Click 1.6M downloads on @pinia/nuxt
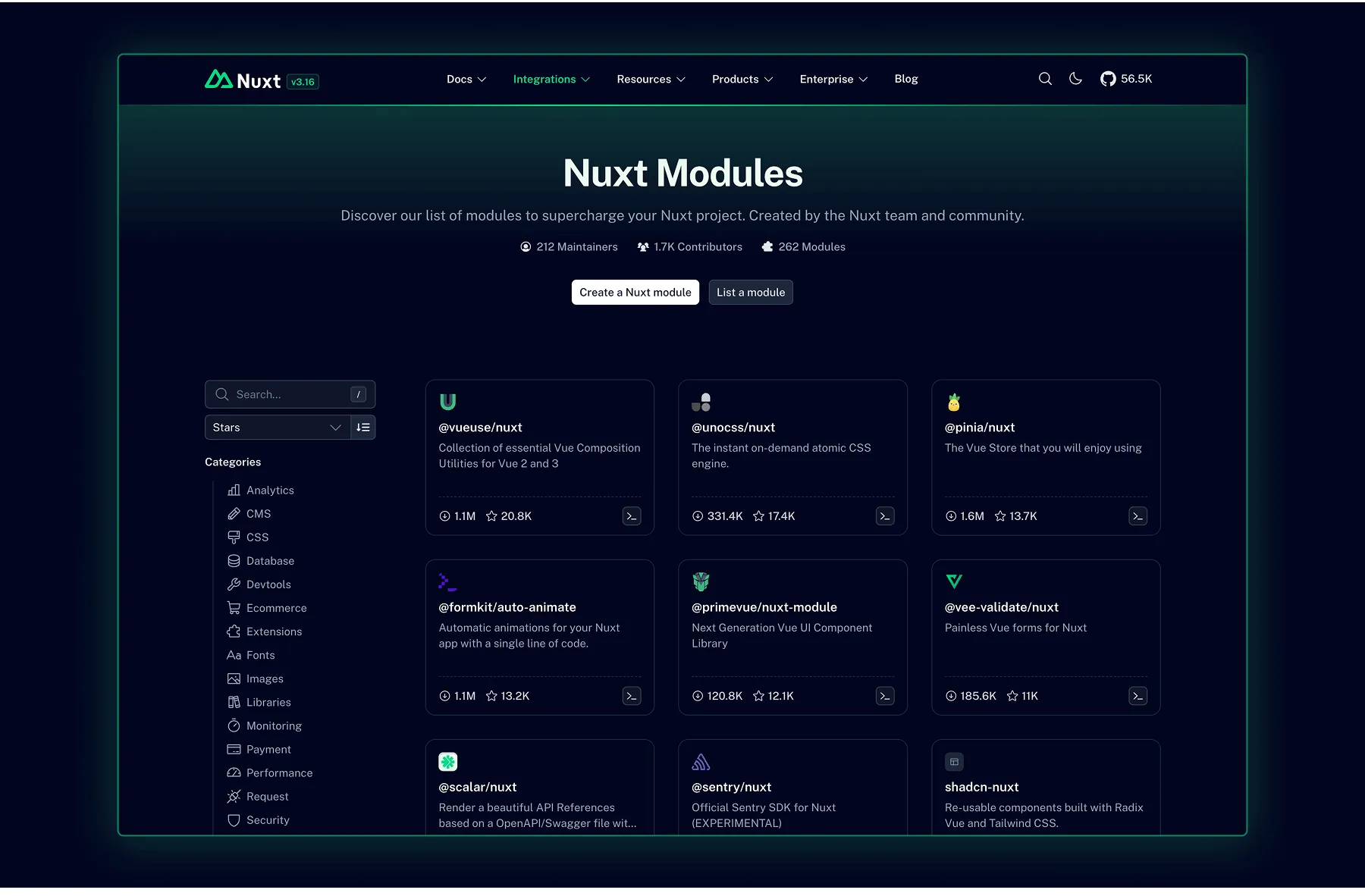 coord(965,516)
